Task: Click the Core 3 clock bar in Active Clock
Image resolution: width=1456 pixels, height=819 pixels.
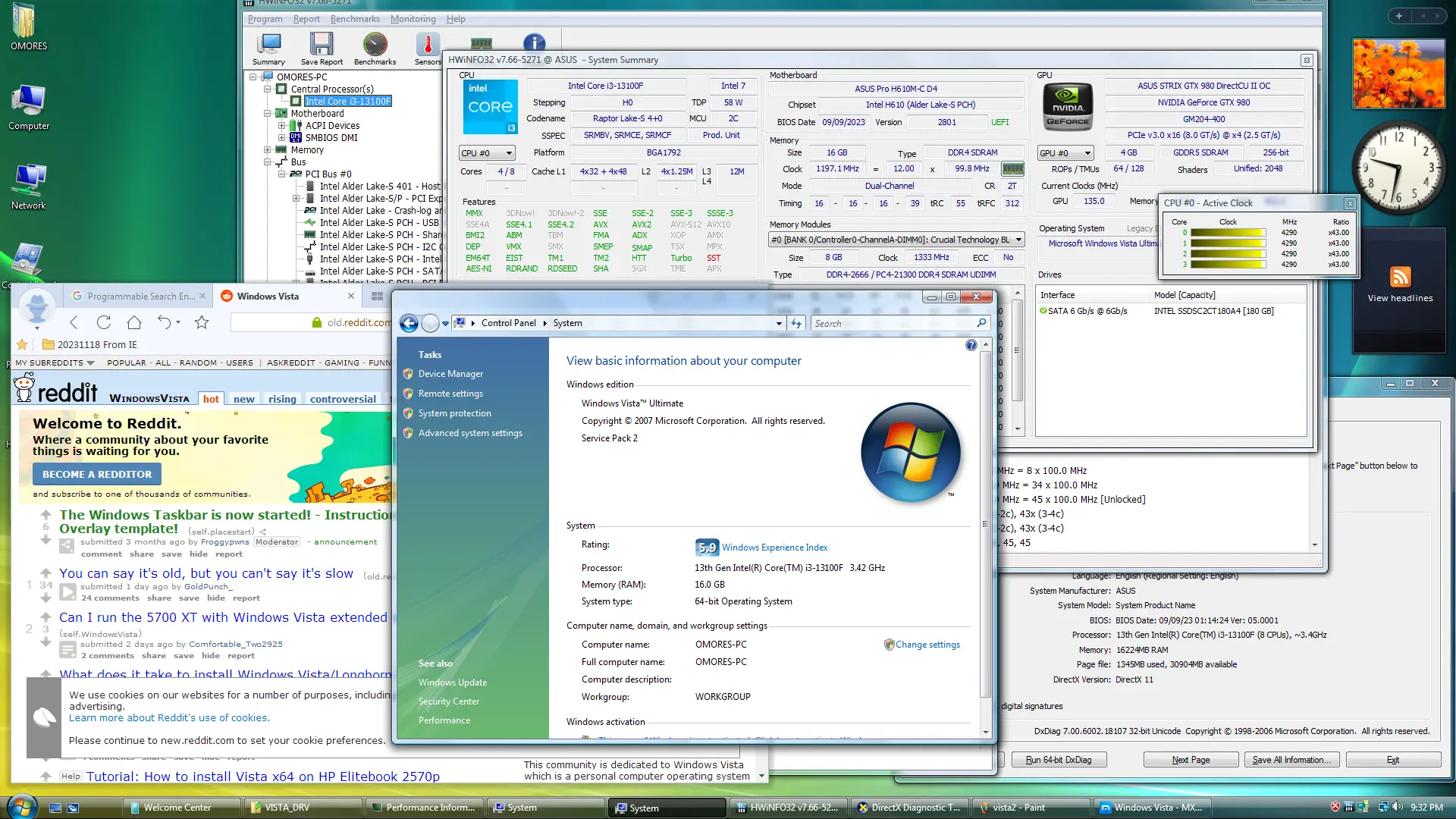Action: pyautogui.click(x=1228, y=265)
